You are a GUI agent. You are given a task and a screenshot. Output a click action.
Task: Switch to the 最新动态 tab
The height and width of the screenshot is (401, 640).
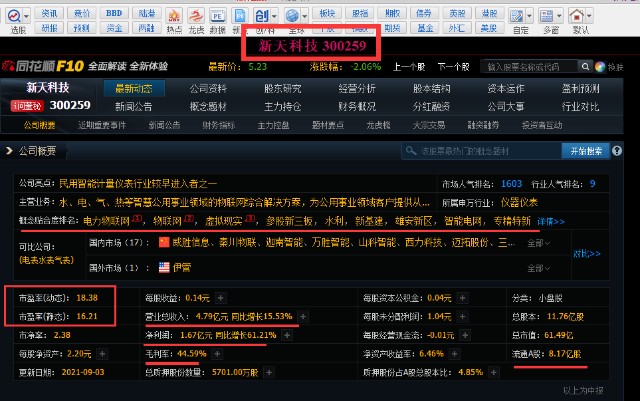[134, 88]
